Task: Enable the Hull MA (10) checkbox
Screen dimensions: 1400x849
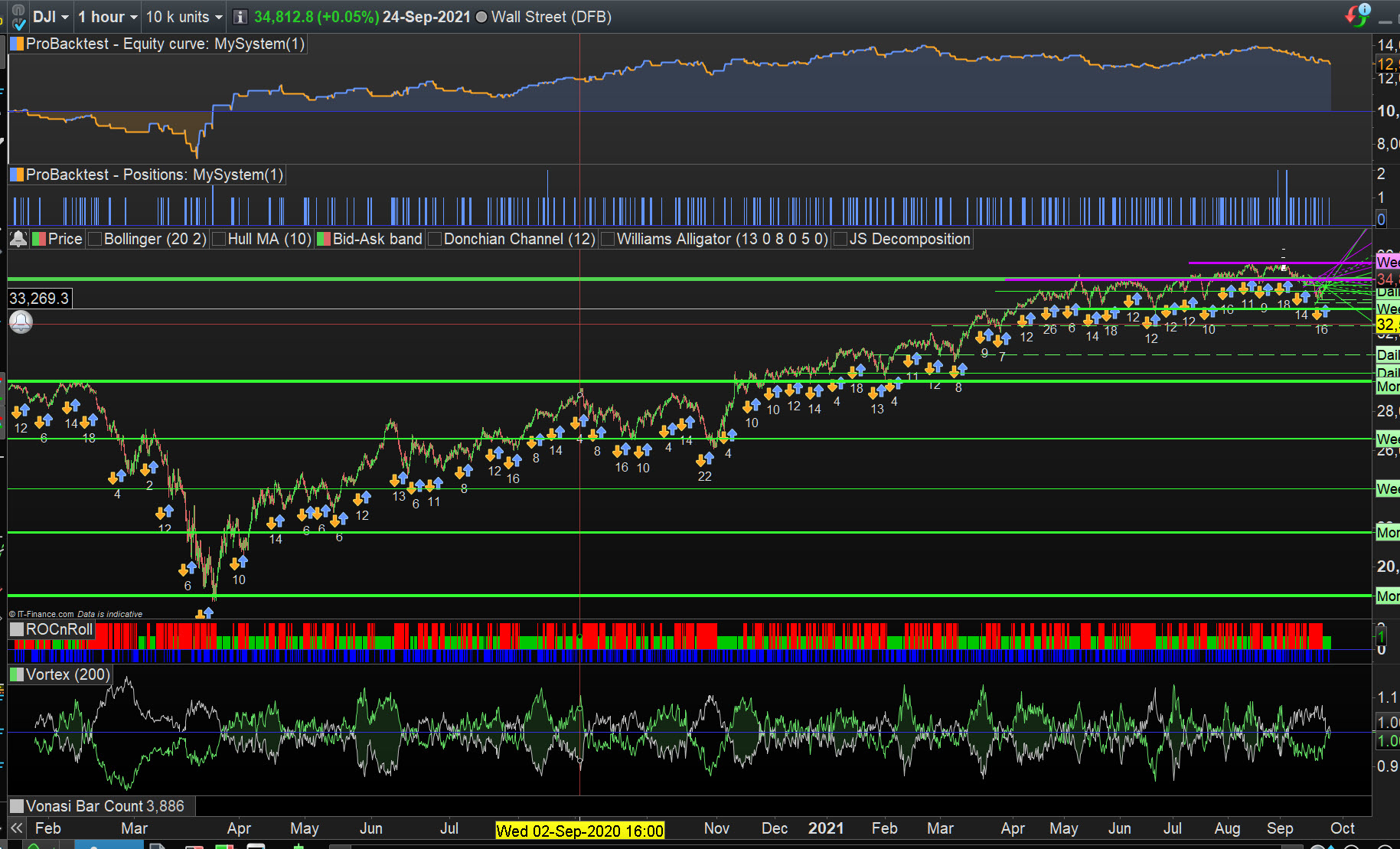Action: click(219, 239)
